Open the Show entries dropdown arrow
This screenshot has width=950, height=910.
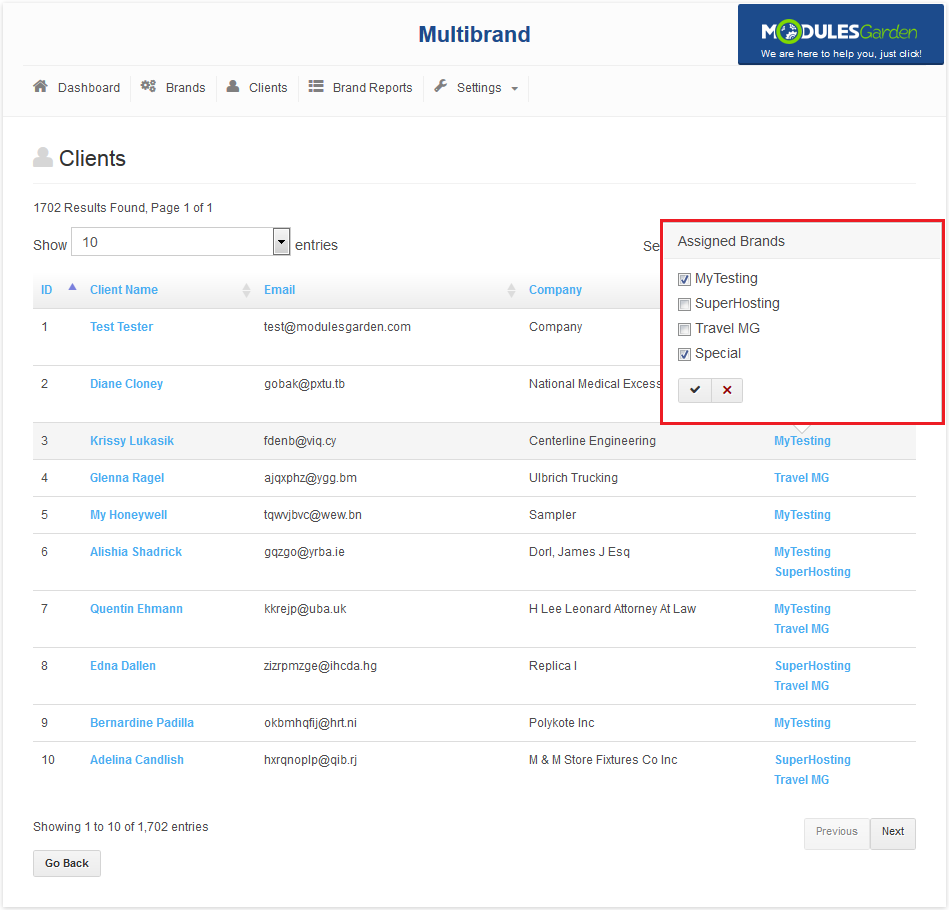coord(281,242)
